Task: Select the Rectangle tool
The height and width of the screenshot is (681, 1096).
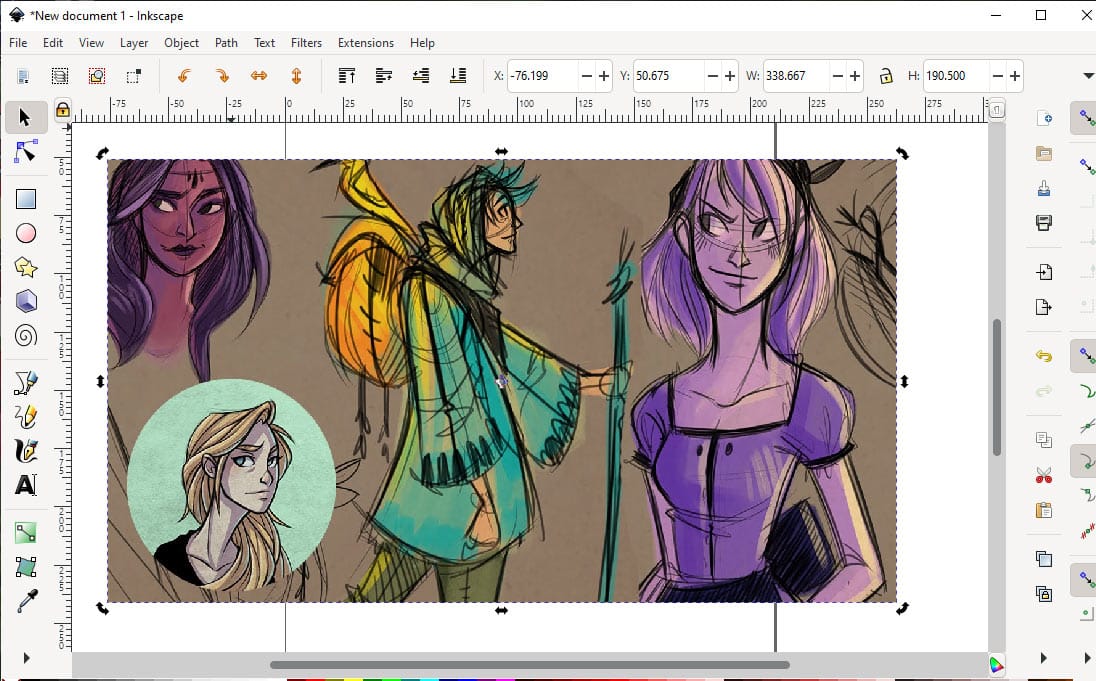Action: click(x=26, y=199)
